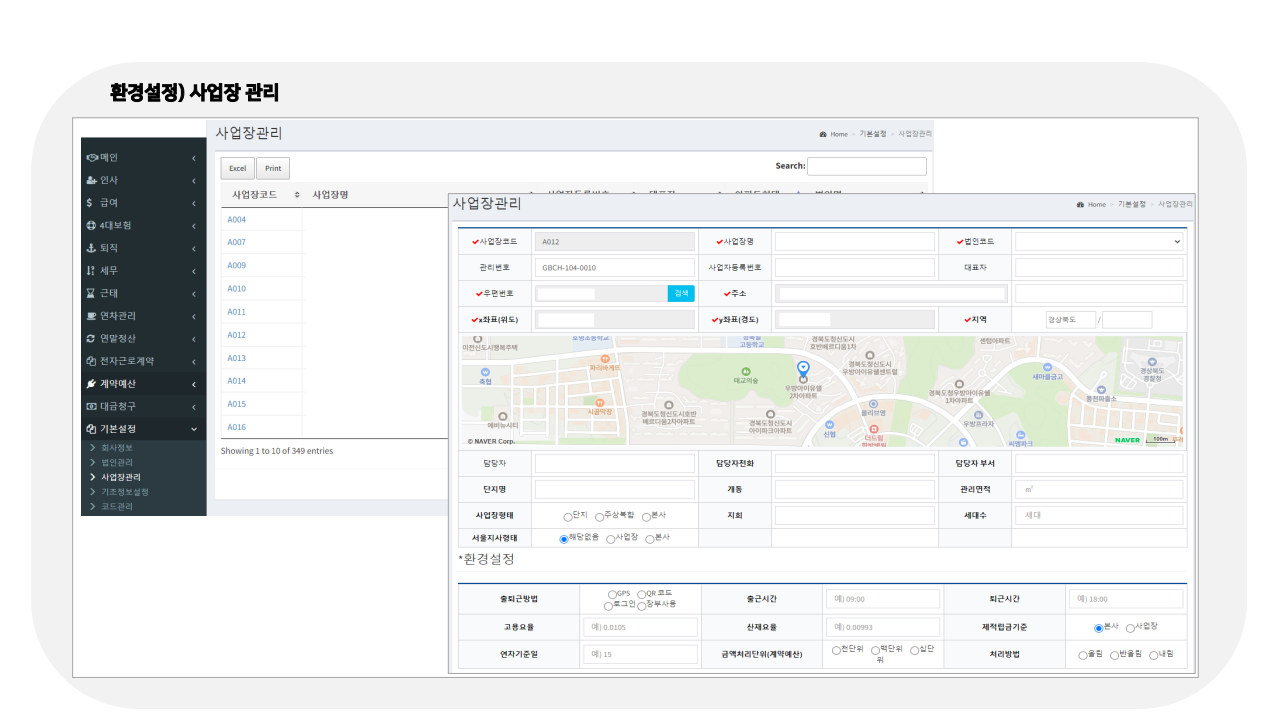Click the 근태 hourglass icon

click(91, 293)
